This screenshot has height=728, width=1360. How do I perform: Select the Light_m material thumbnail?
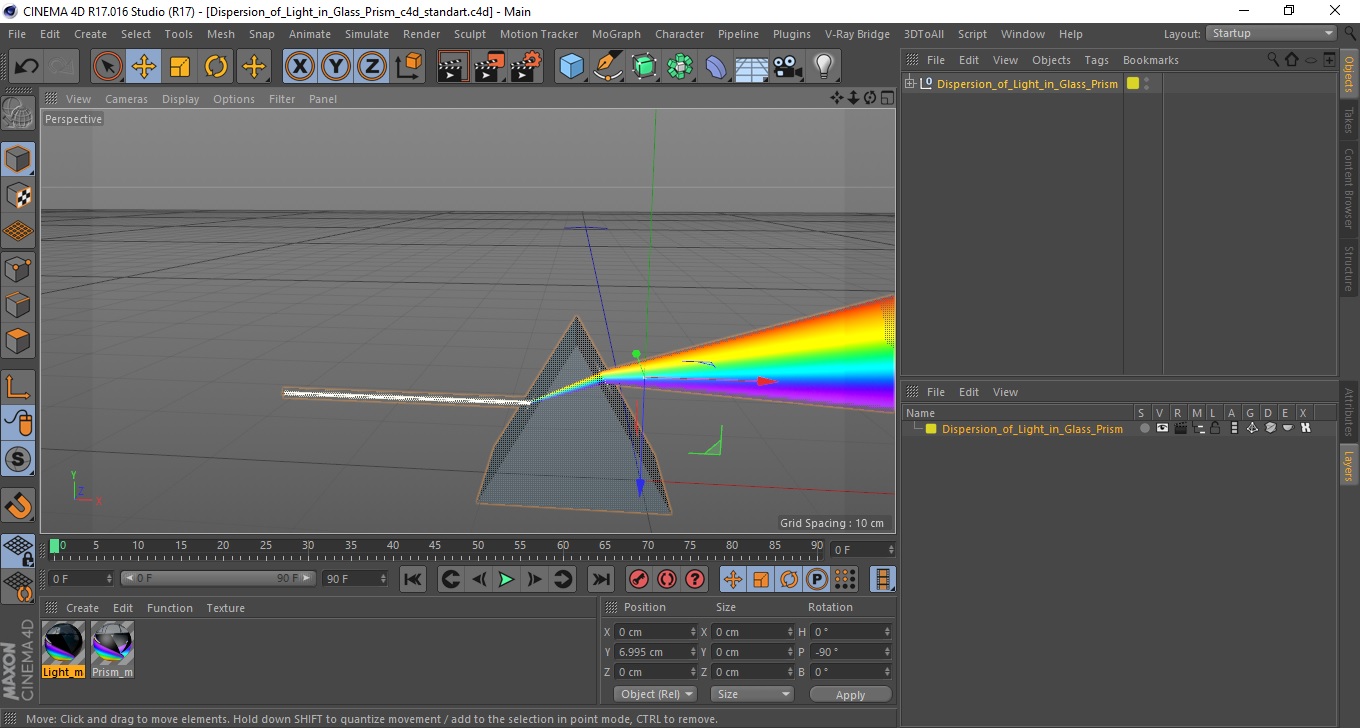tap(63, 649)
